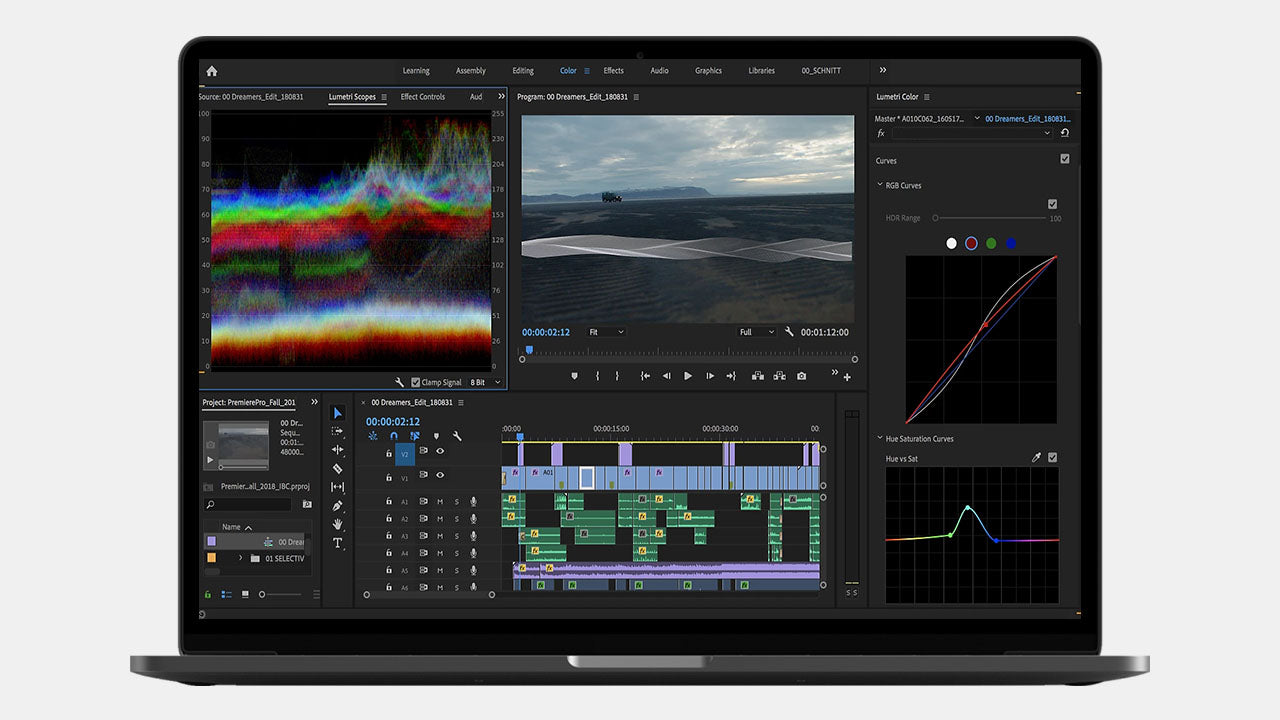Click the Export Frame camera icon
The image size is (1280, 720).
coord(801,376)
